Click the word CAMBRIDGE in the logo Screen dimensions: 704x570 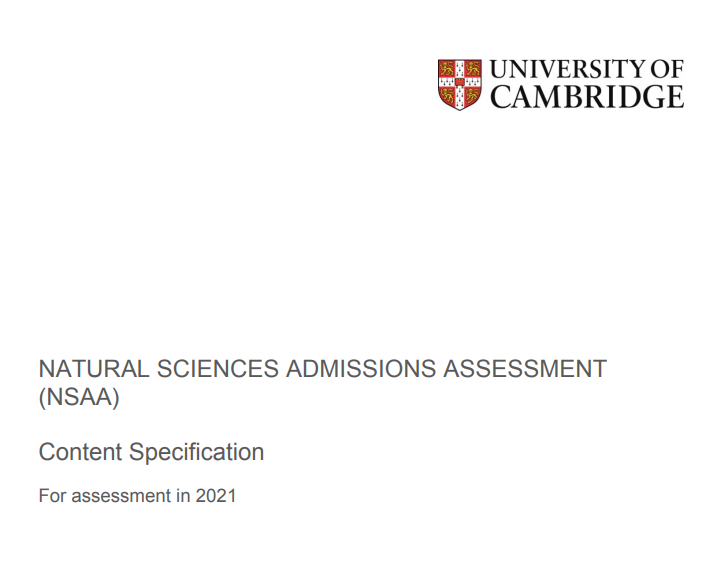[x=587, y=96]
